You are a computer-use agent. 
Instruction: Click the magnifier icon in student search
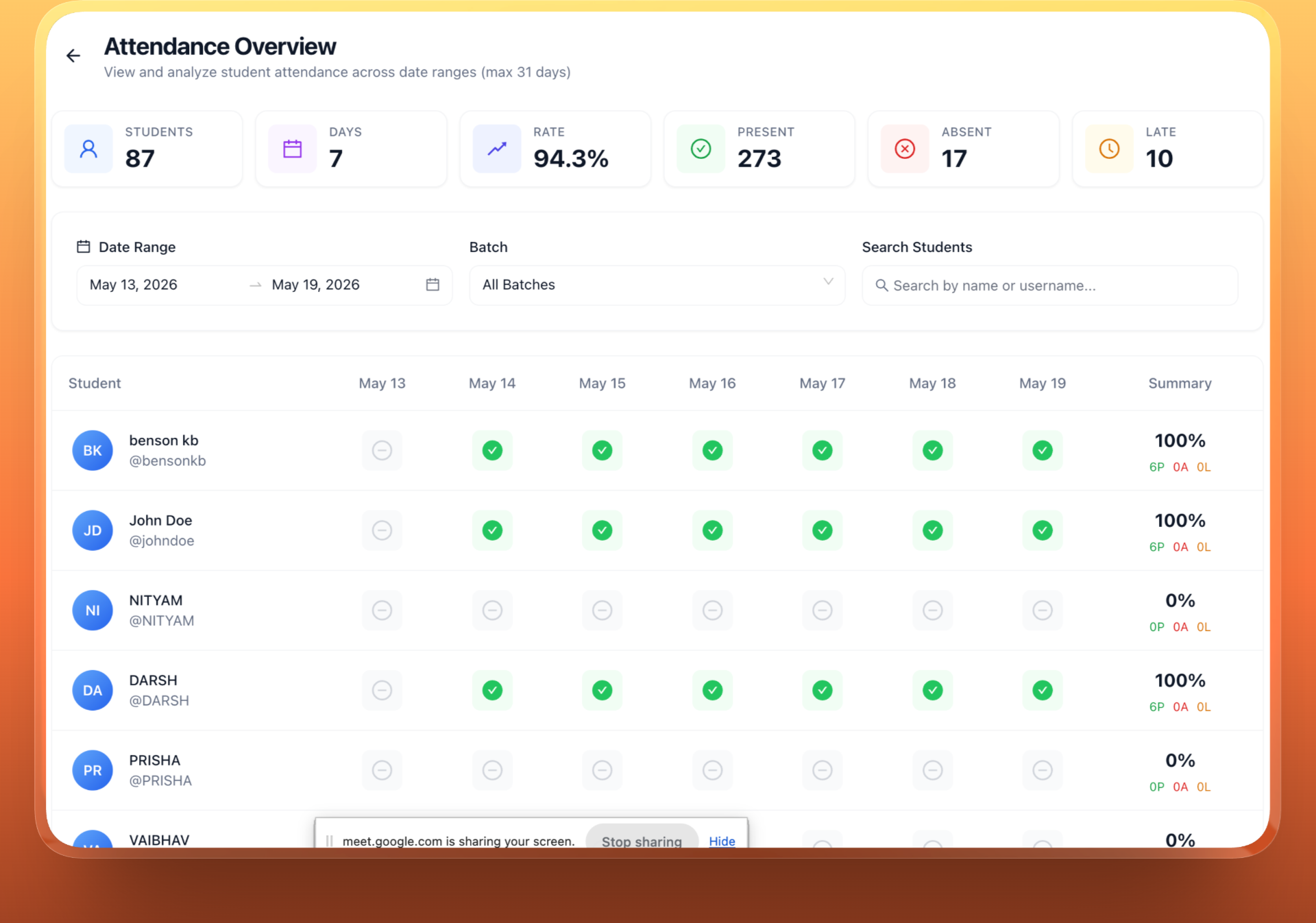pos(882,285)
